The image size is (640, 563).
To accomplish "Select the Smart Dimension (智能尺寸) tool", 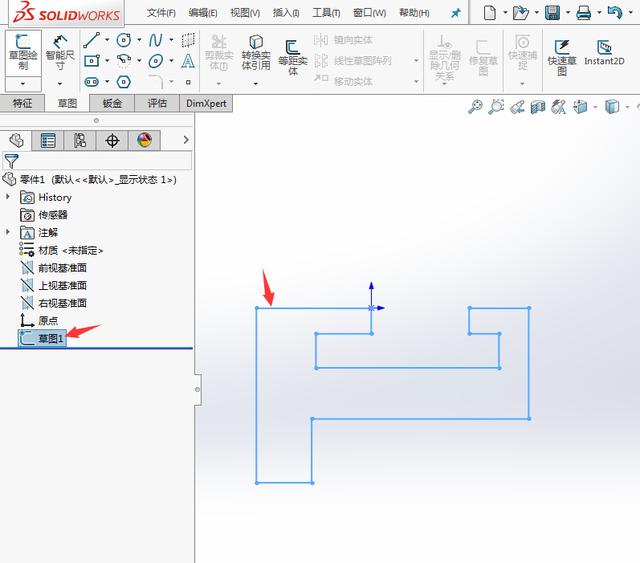I will click(60, 53).
